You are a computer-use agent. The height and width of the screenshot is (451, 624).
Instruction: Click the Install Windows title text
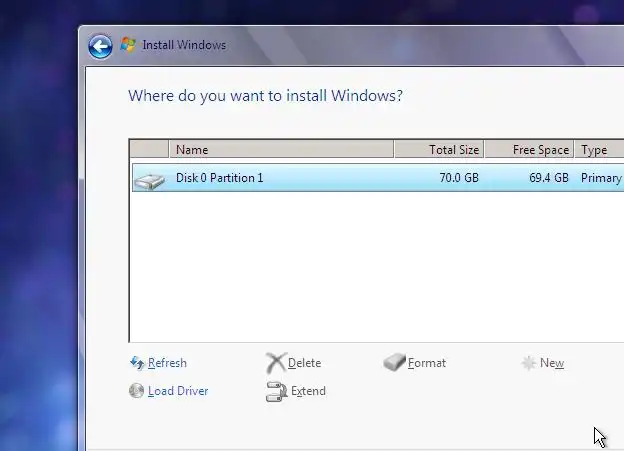(184, 45)
